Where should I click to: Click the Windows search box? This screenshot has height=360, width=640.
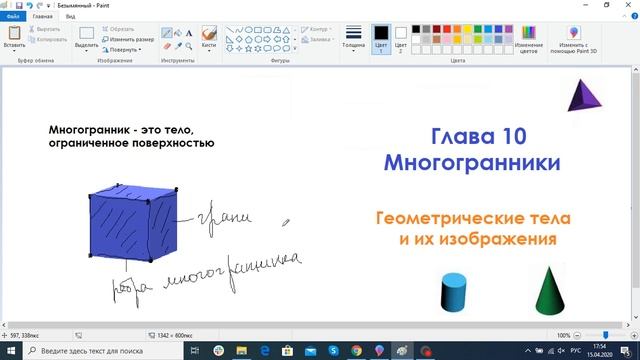103,351
